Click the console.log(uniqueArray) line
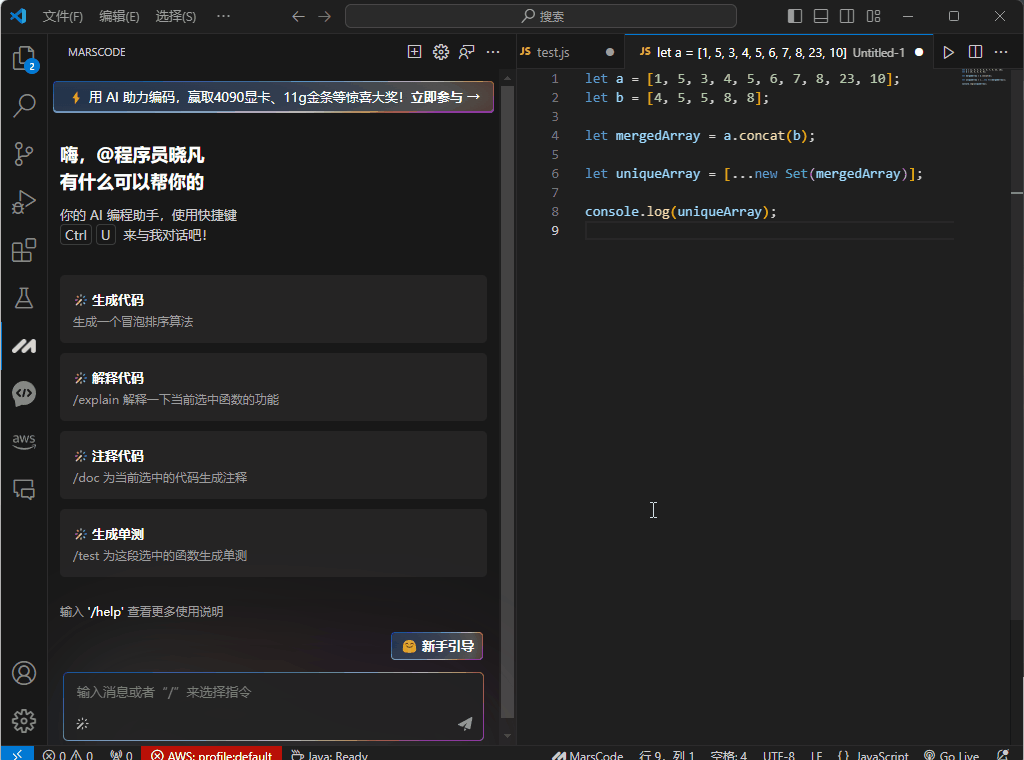The width and height of the screenshot is (1024, 760). click(x=680, y=212)
